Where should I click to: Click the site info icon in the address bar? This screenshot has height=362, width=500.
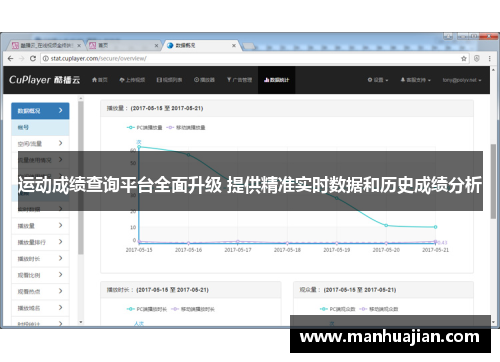[46, 59]
